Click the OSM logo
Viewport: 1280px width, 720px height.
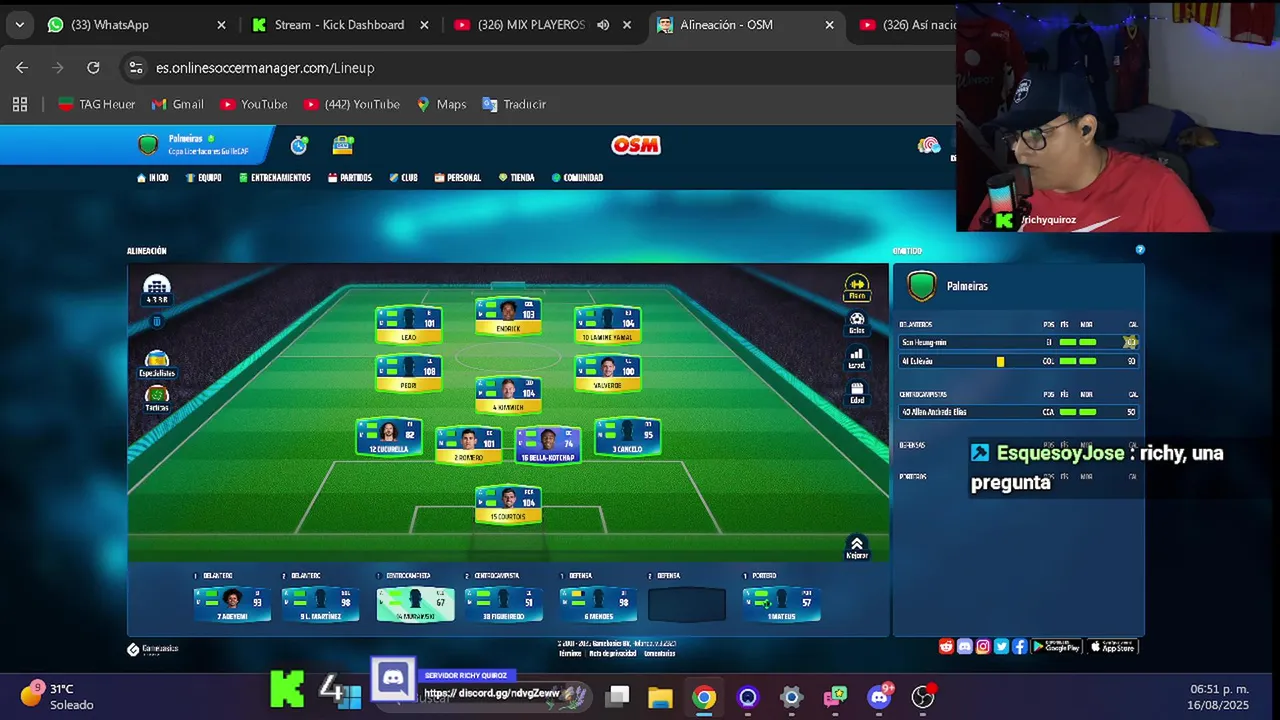point(636,146)
